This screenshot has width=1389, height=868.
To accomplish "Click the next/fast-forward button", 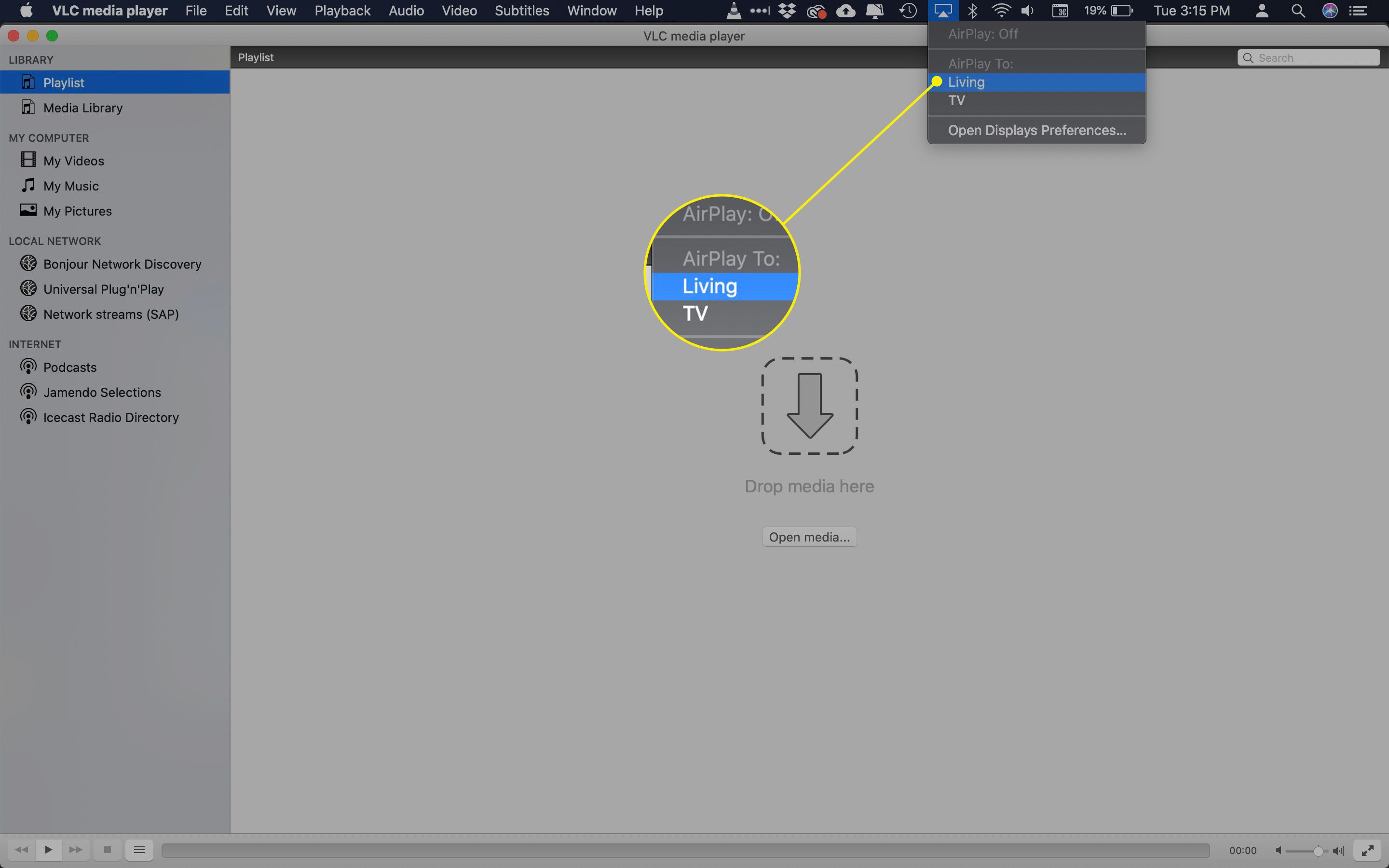I will click(76, 850).
